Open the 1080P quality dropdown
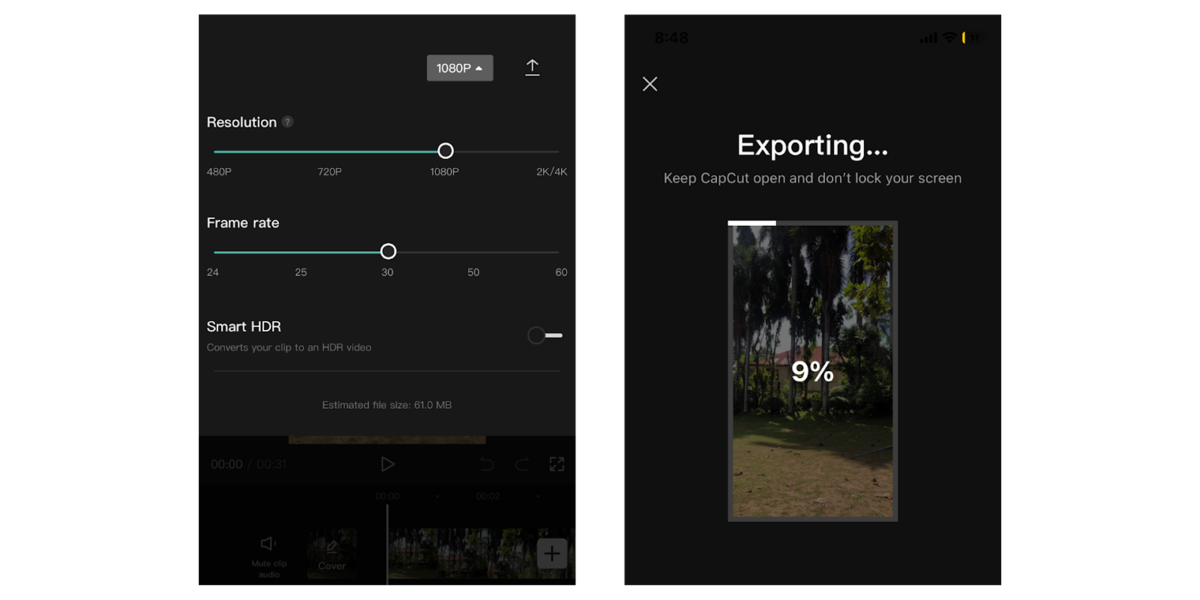This screenshot has height=600, width=1200. pyautogui.click(x=460, y=67)
